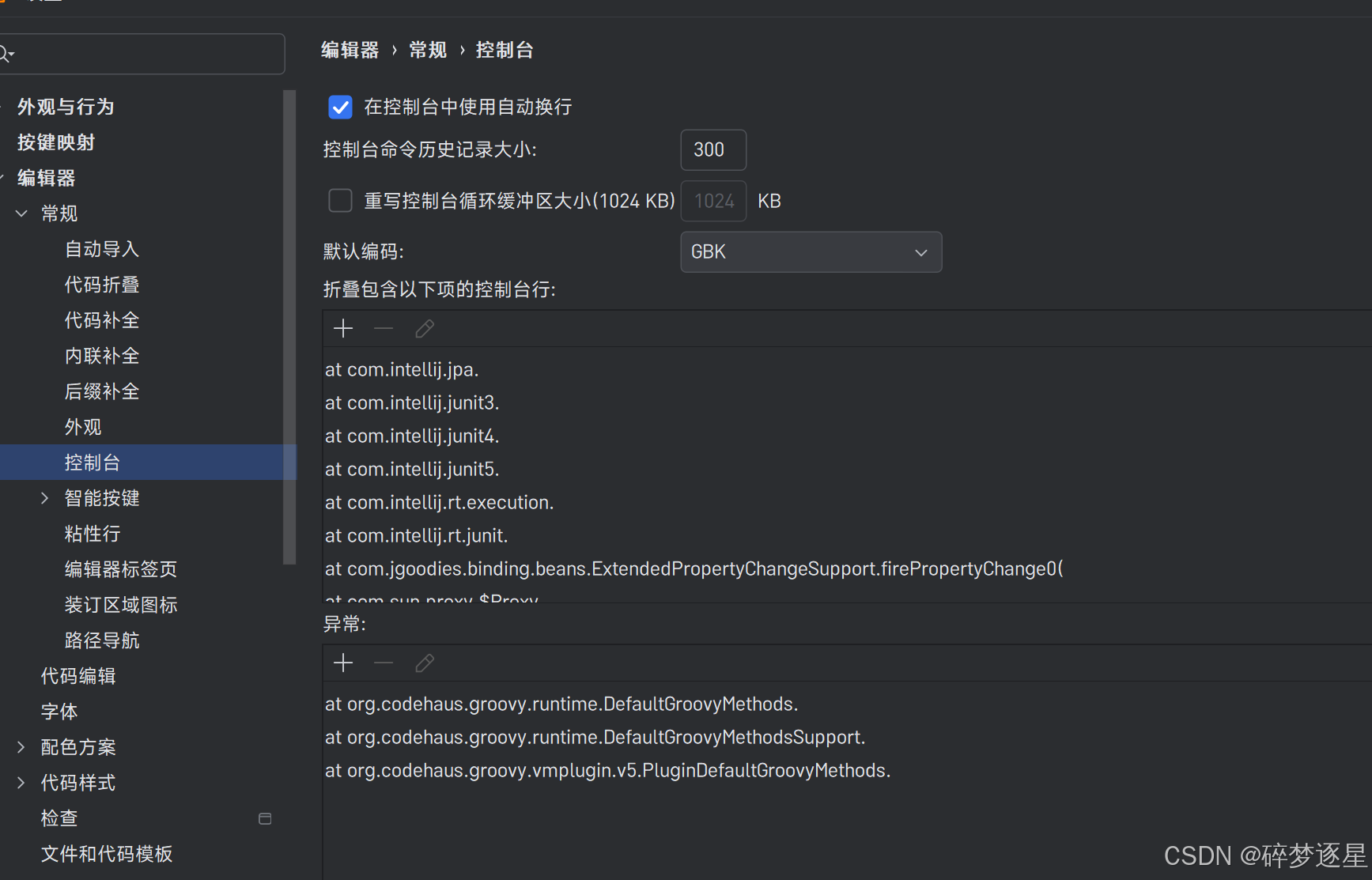This screenshot has width=1372, height=880.
Task: Collapse the 常规 section in sidebar
Action: coord(21,213)
